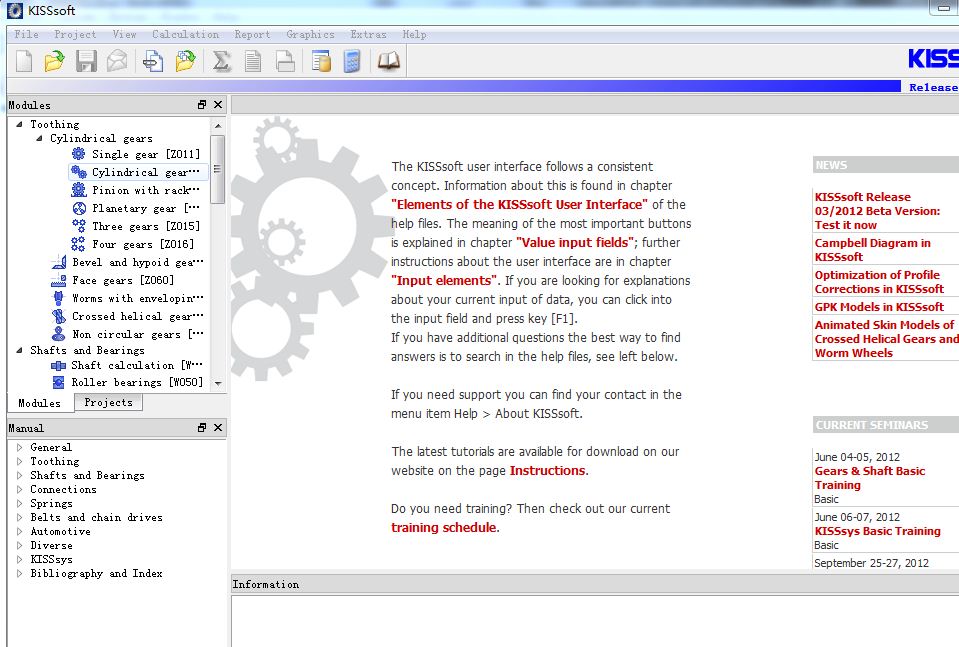
Task: Select Four gears [Z016] module
Action: (133, 245)
